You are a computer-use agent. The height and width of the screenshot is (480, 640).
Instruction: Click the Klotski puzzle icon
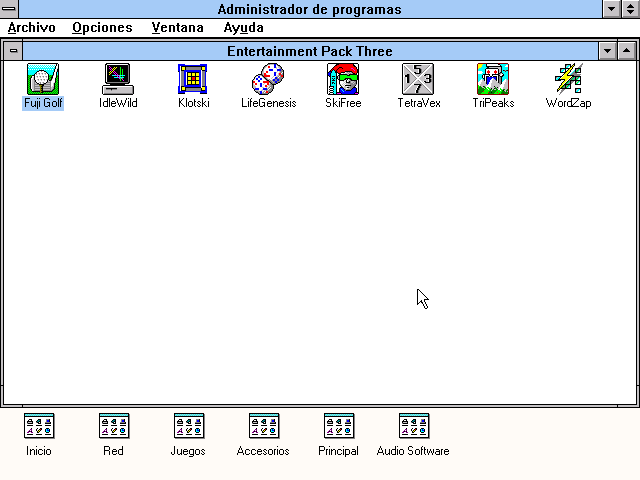click(193, 79)
